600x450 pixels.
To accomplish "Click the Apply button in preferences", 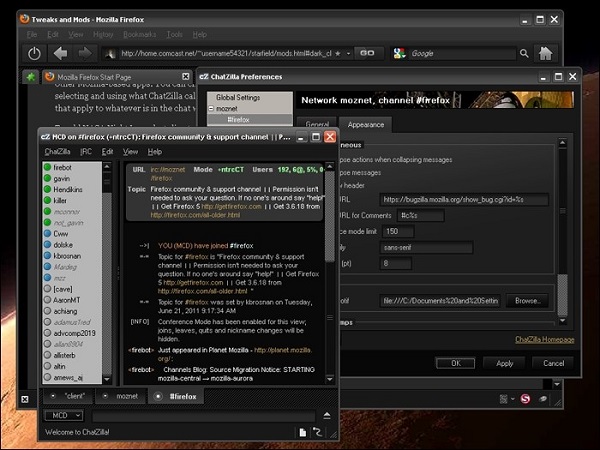I will pos(504,363).
